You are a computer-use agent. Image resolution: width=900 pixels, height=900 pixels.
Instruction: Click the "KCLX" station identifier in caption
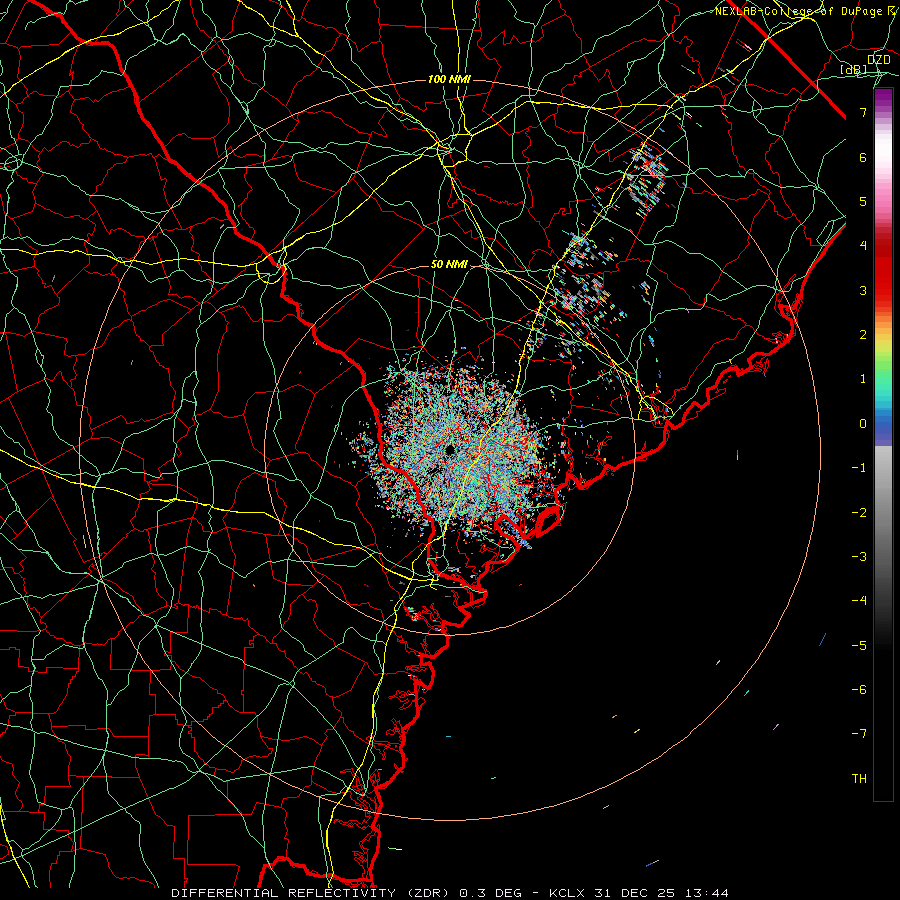tap(567, 893)
